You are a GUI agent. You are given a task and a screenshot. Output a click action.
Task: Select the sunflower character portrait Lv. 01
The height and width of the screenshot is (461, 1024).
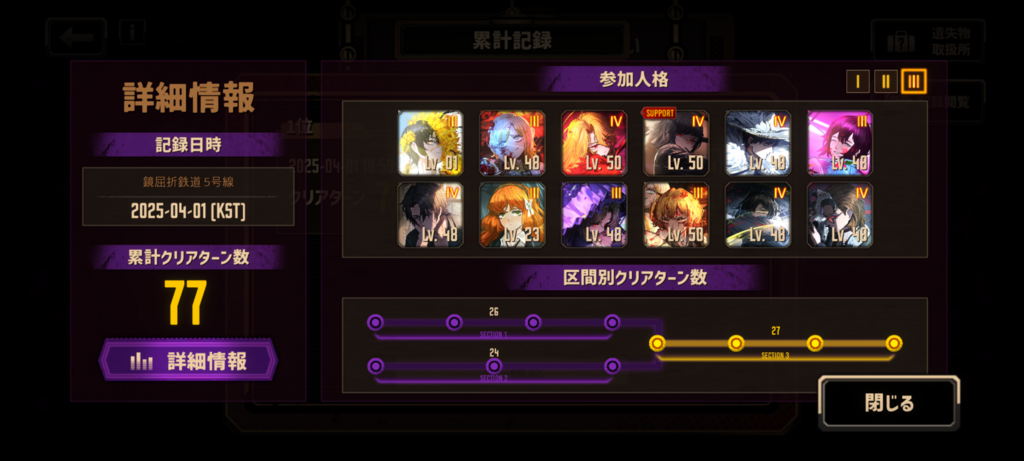pos(431,143)
